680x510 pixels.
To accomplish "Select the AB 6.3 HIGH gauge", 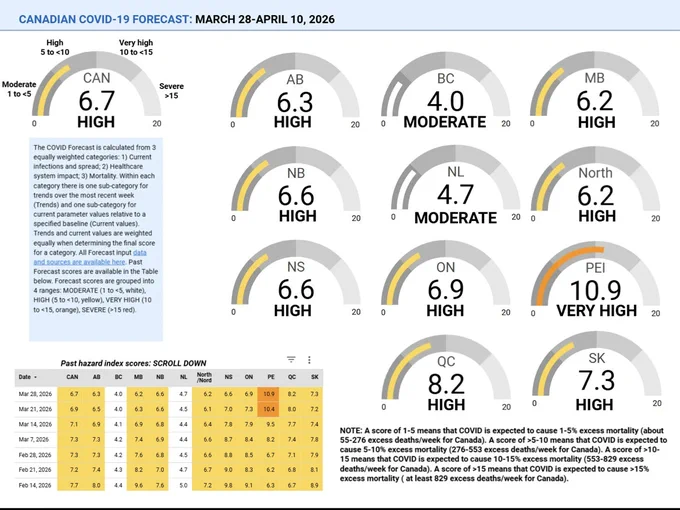I will (295, 91).
